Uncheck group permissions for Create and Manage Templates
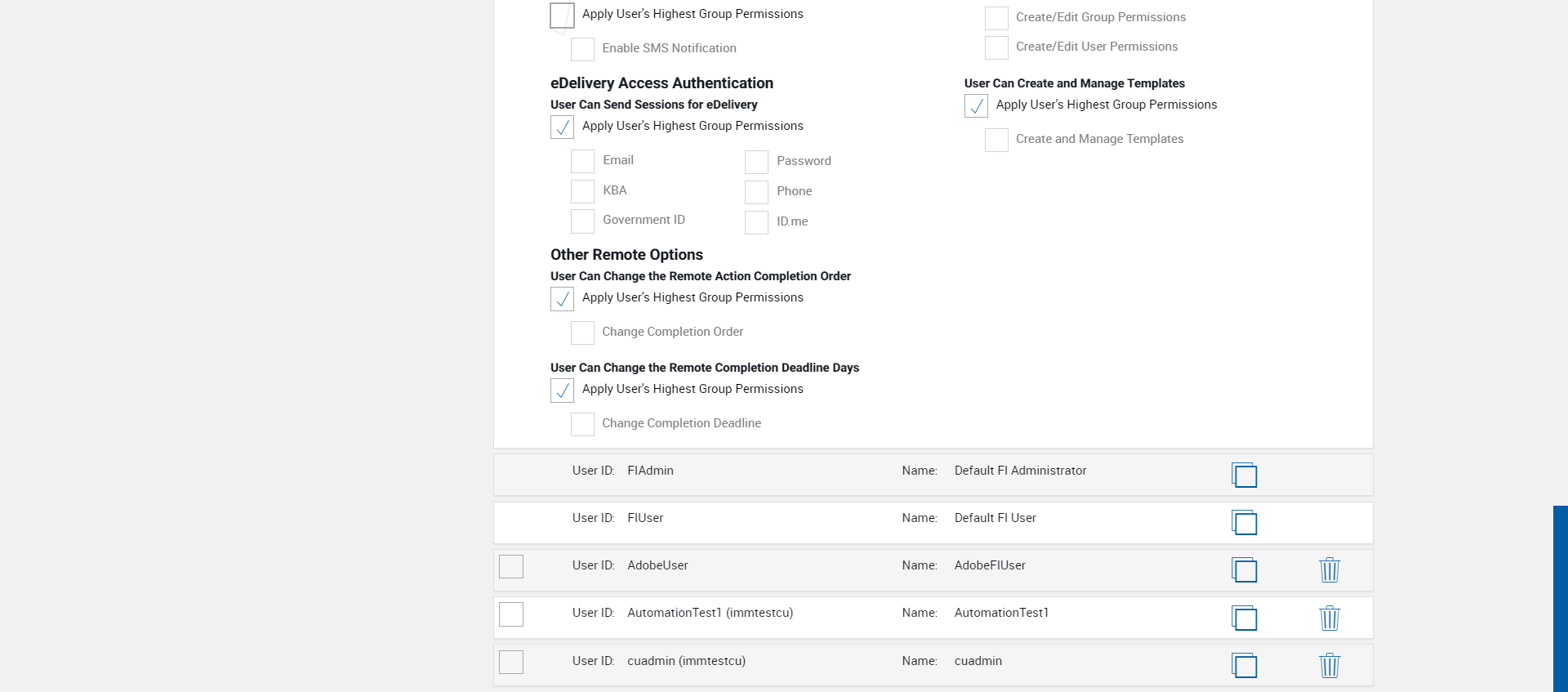Image resolution: width=1568 pixels, height=692 pixels. 976,105
